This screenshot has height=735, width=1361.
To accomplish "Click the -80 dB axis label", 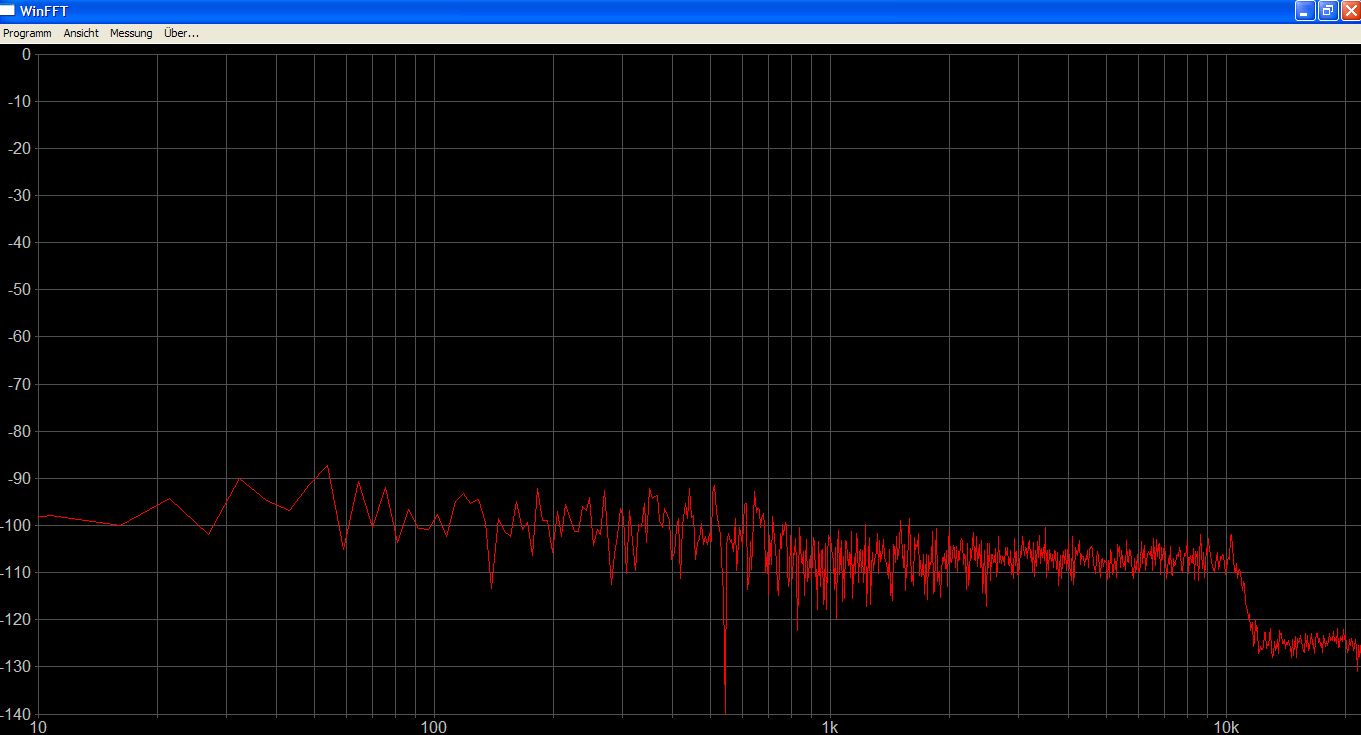I will click(20, 431).
